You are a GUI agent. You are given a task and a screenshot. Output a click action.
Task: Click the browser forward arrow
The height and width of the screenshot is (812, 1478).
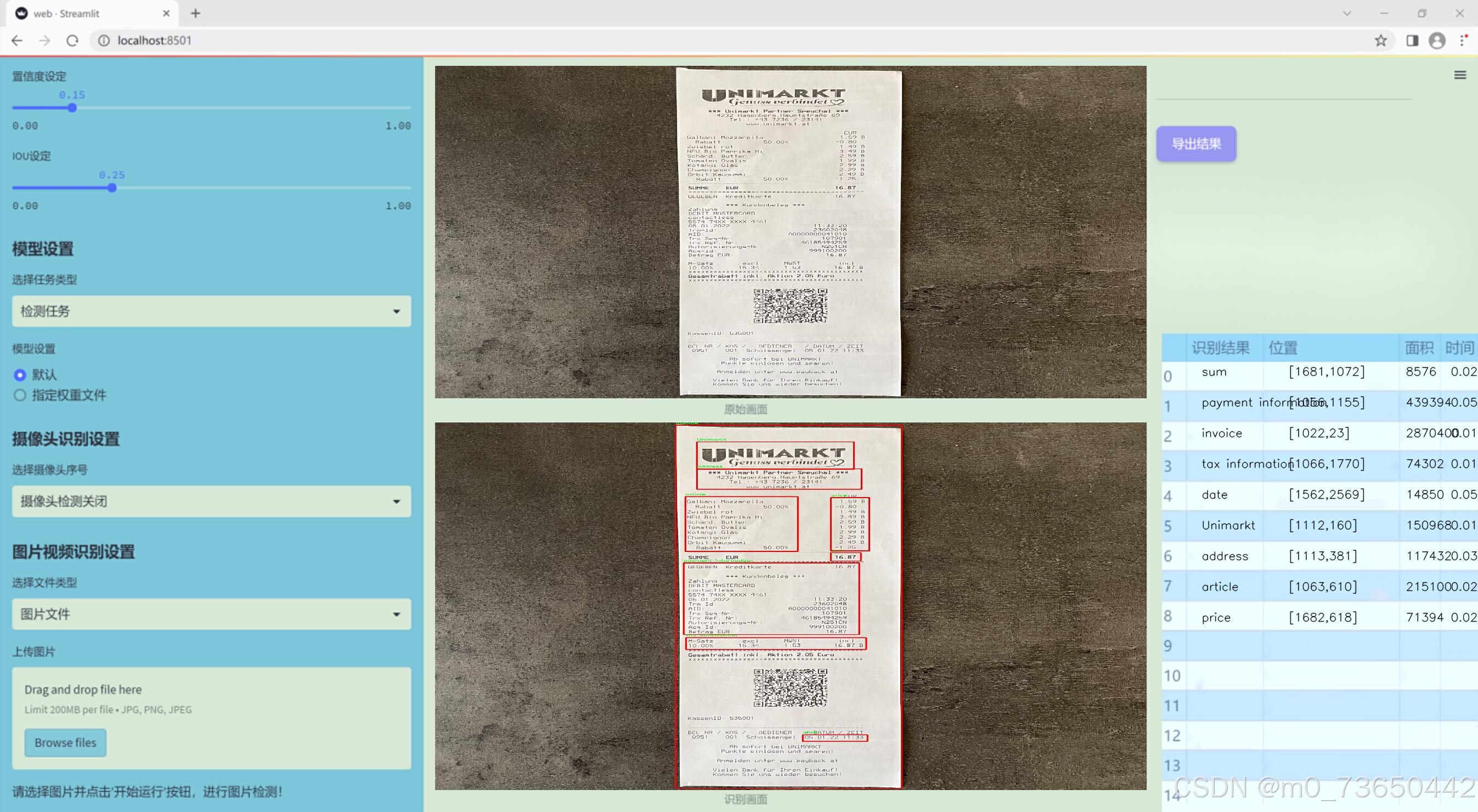(x=45, y=40)
